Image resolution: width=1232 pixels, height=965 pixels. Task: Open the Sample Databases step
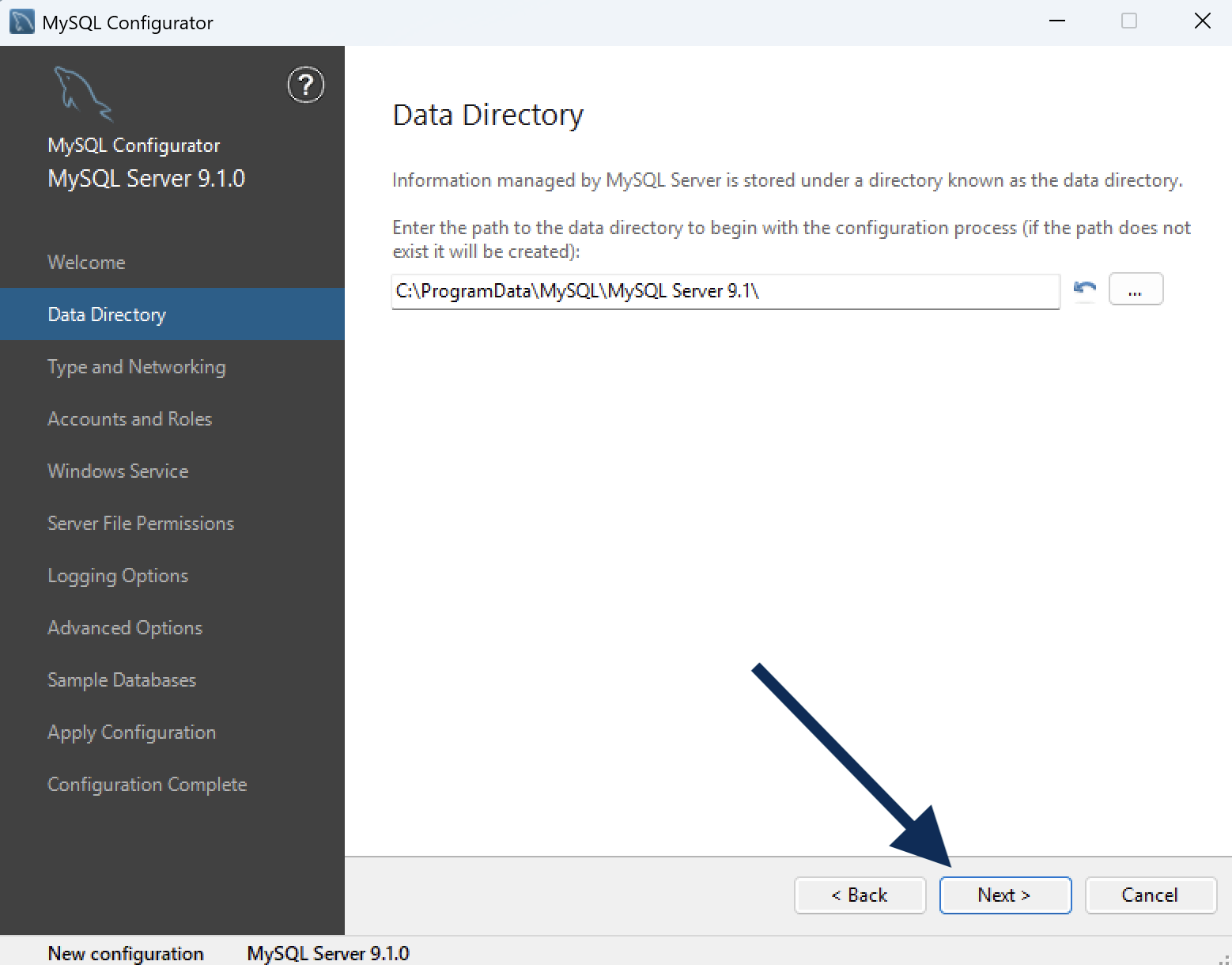click(122, 679)
